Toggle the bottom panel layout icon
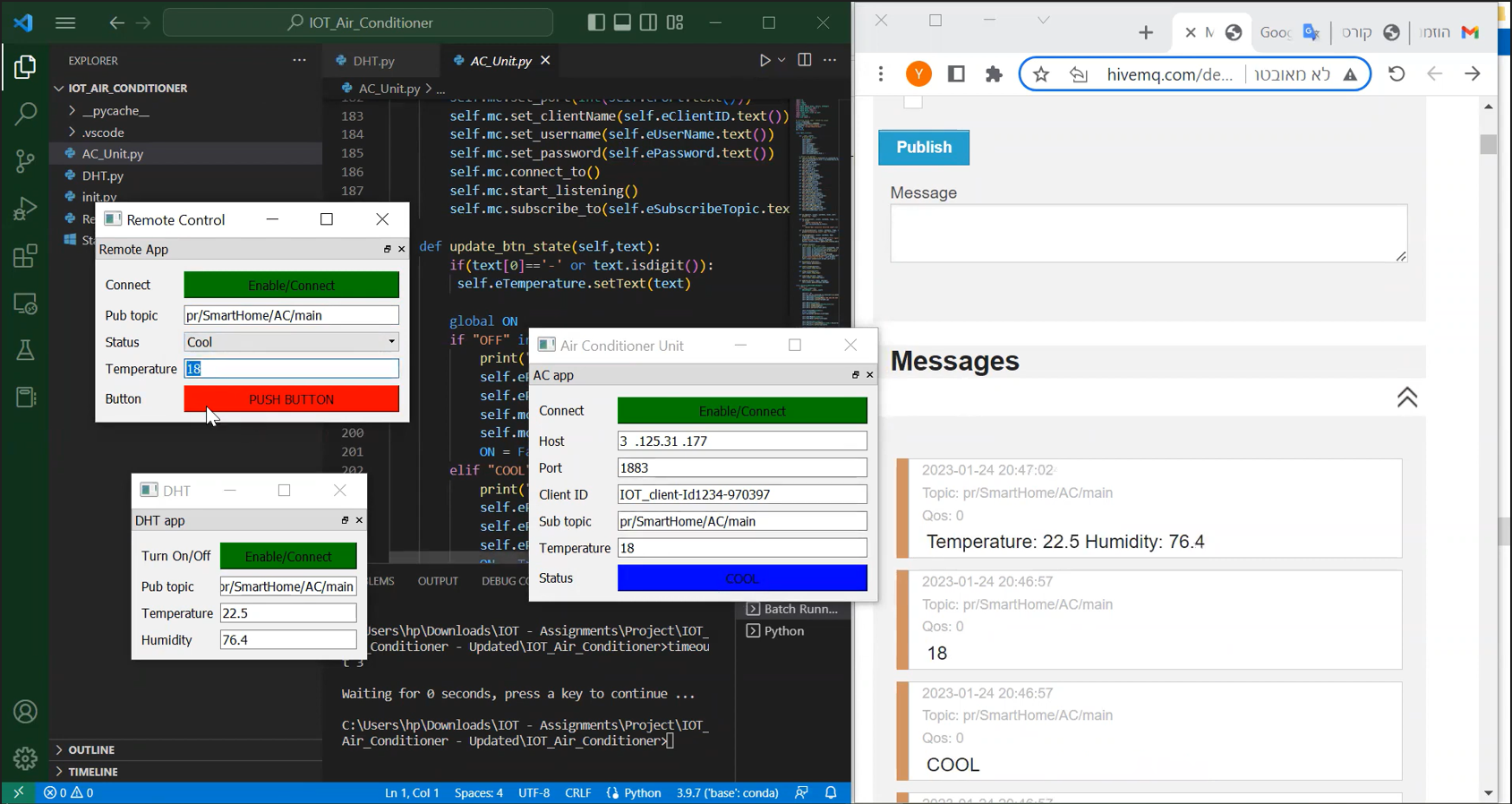The height and width of the screenshot is (804, 1512). (x=622, y=22)
